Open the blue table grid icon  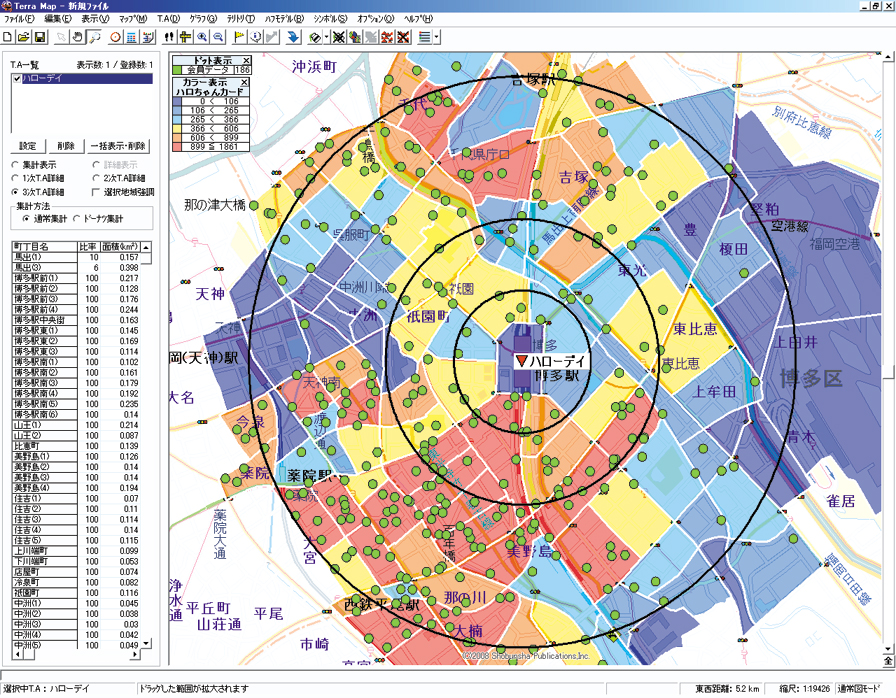click(132, 37)
